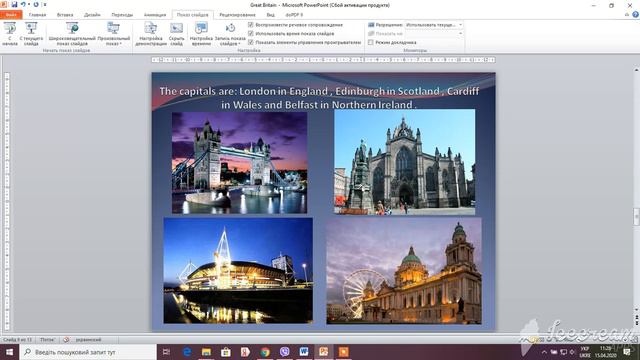The image size is (640, 360).
Task: Switch to Insert (Вставка) tab
Action: pyautogui.click(x=65, y=15)
